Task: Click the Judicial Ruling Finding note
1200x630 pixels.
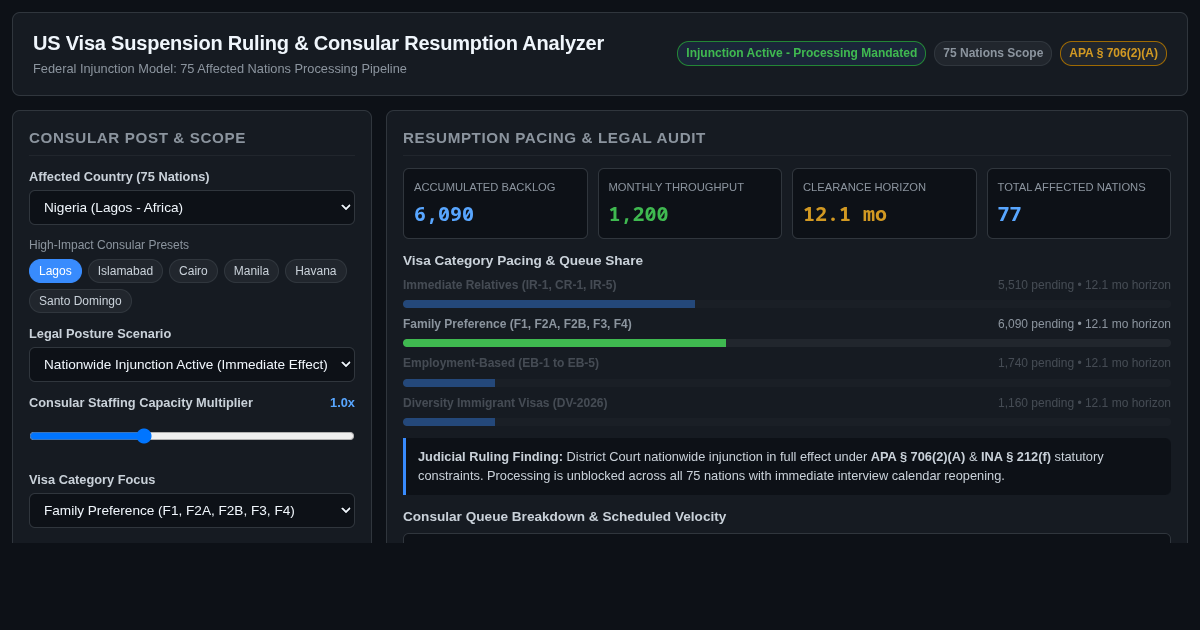Action: 787,466
